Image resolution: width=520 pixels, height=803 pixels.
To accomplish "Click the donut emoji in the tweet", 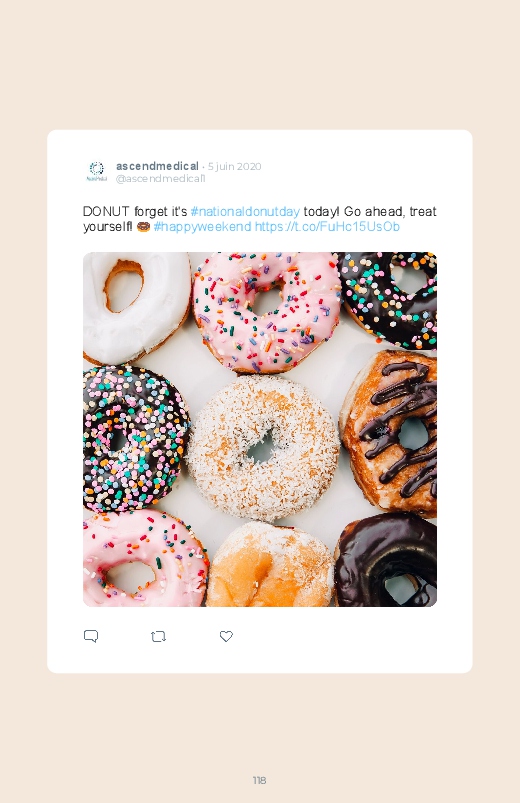I will tap(143, 226).
